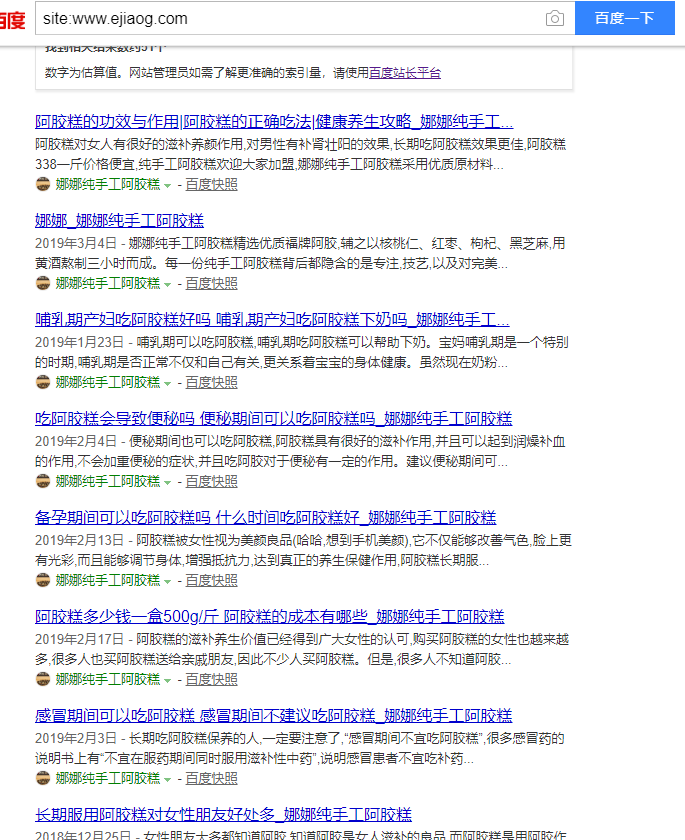
Task: Open result 长期服用阿胶糕对女性朋友好处多 title link
Action: pos(223,815)
